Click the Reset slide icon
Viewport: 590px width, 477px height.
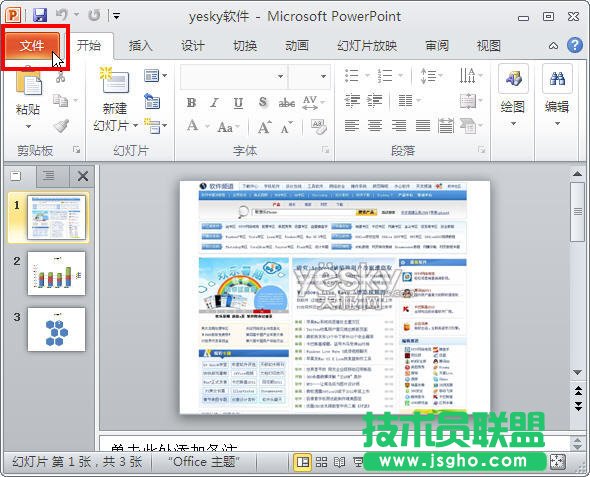coord(152,102)
